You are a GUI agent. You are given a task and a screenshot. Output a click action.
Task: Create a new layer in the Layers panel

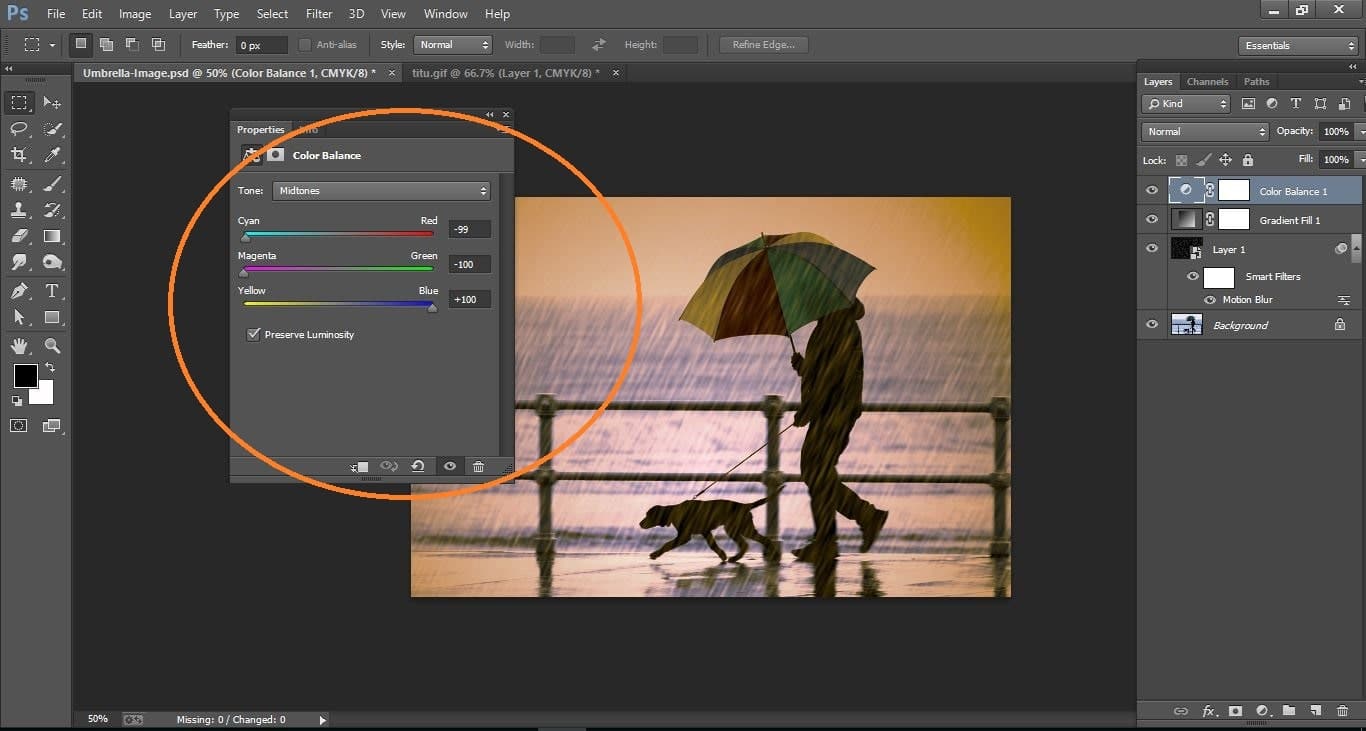tap(1316, 711)
